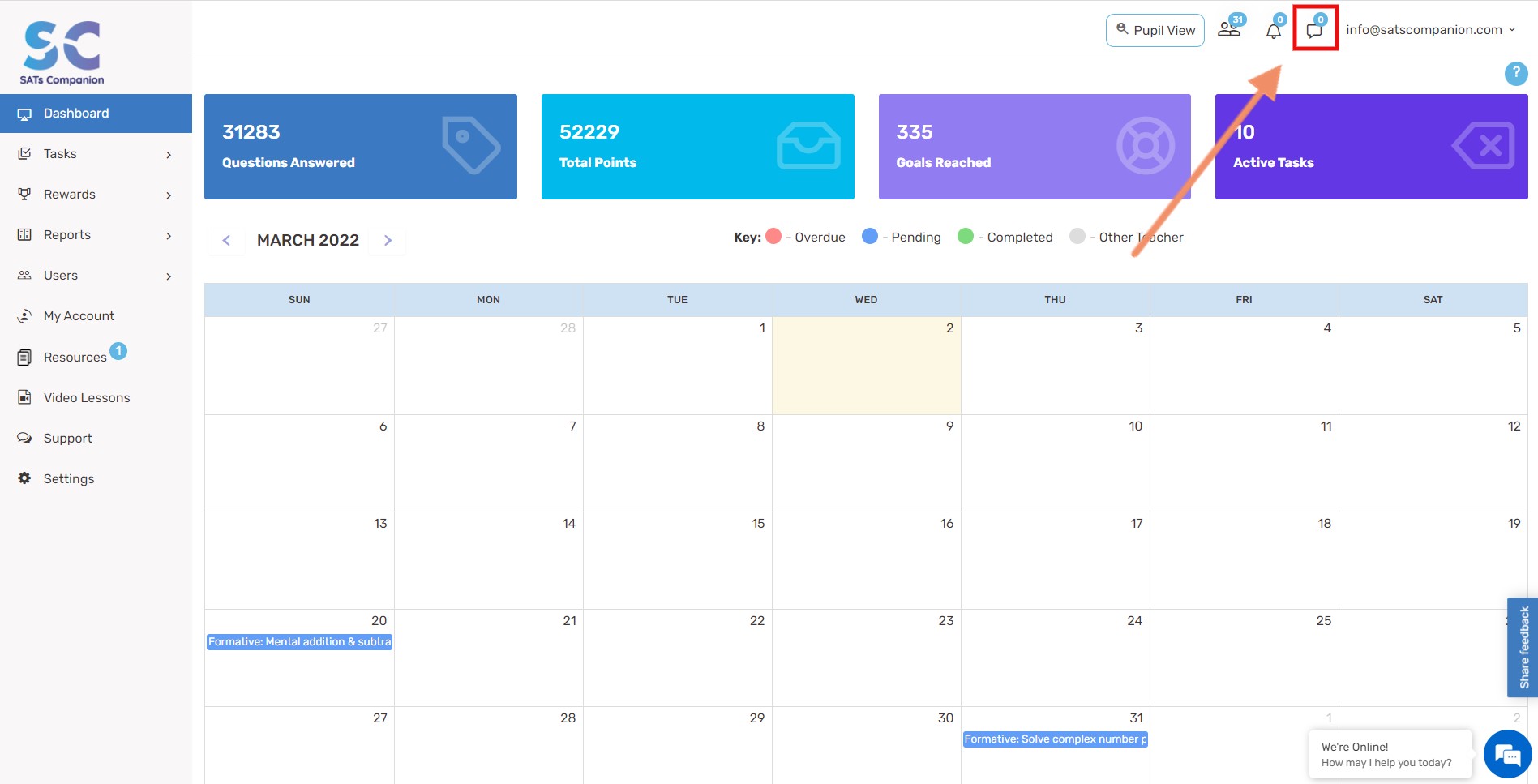Viewport: 1538px width, 784px height.
Task: Open the messages chat icon in header
Action: (1314, 30)
